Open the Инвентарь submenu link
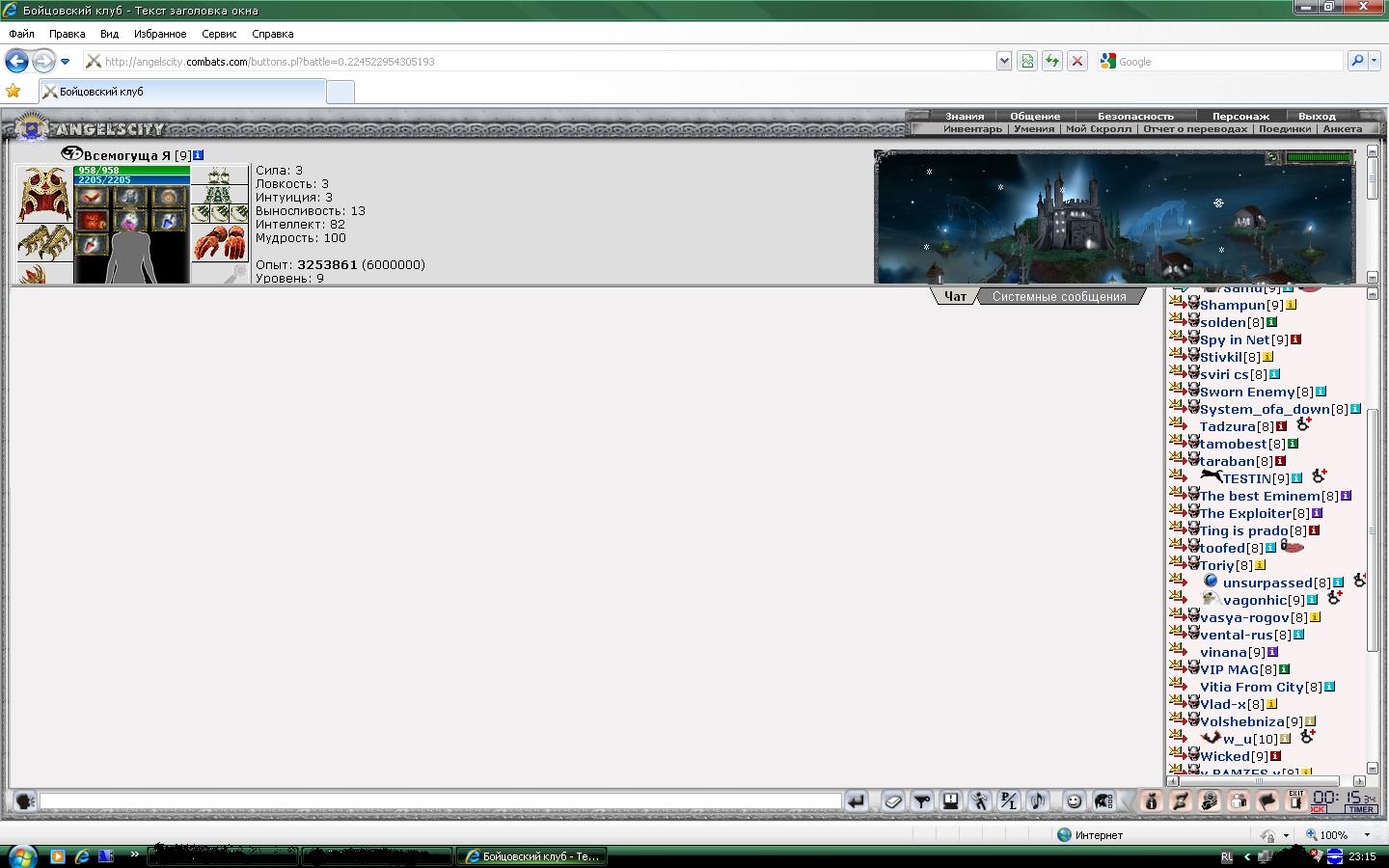 972,128
